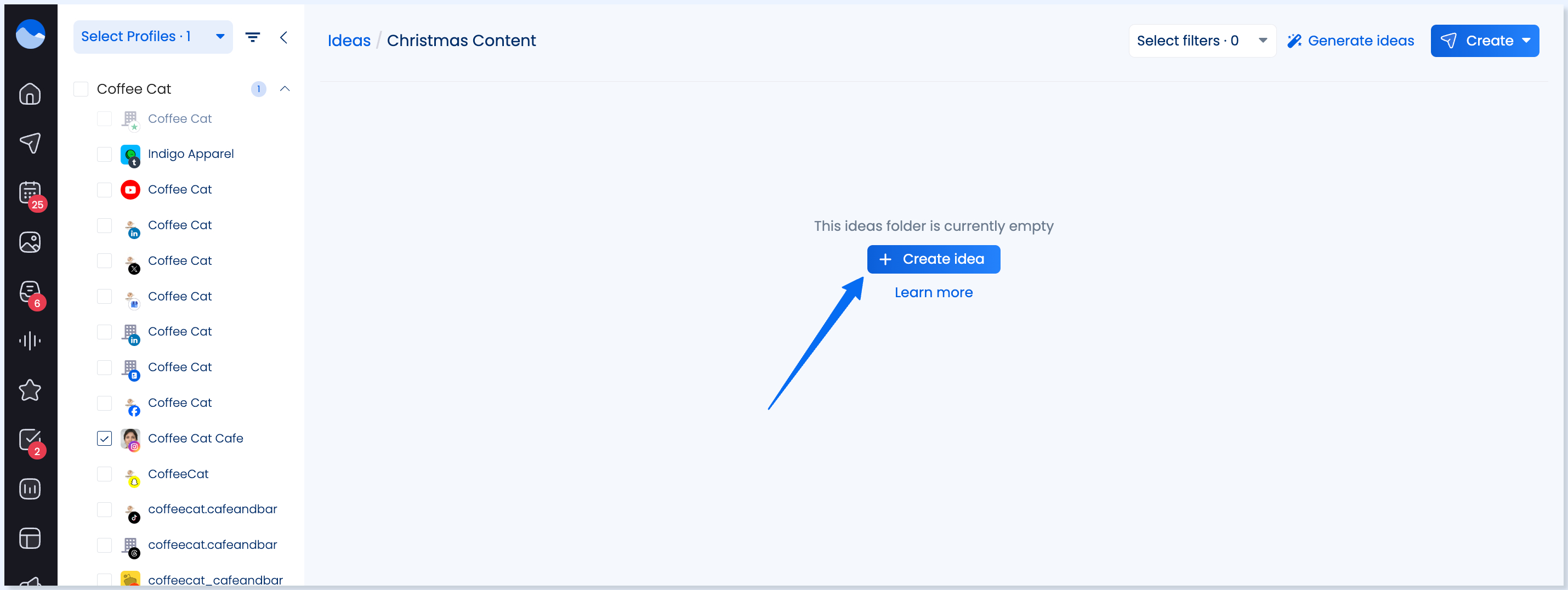The width and height of the screenshot is (1568, 590).
Task: Collapse the profiles sidebar panel
Action: (283, 37)
